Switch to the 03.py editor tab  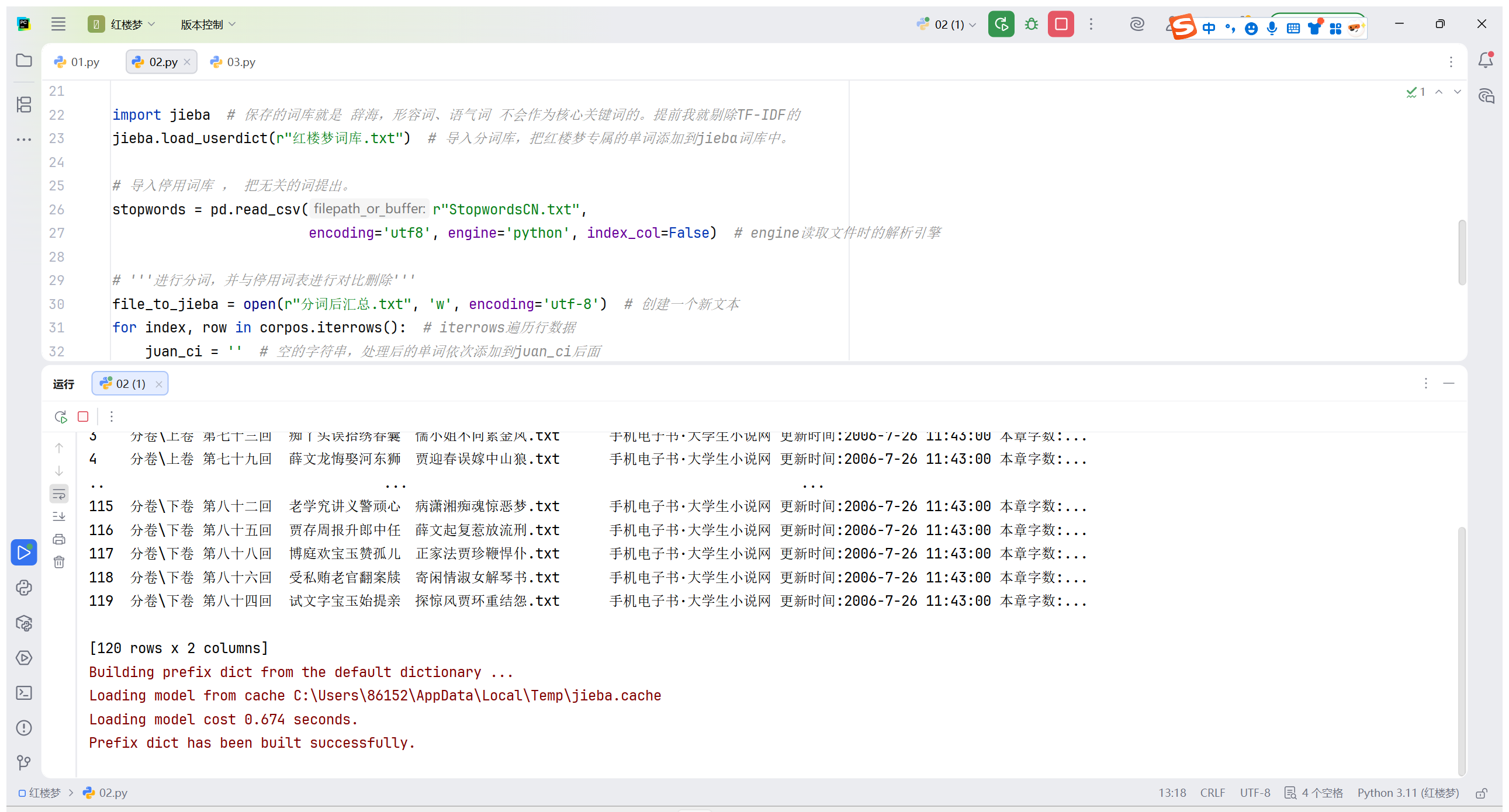(234, 62)
